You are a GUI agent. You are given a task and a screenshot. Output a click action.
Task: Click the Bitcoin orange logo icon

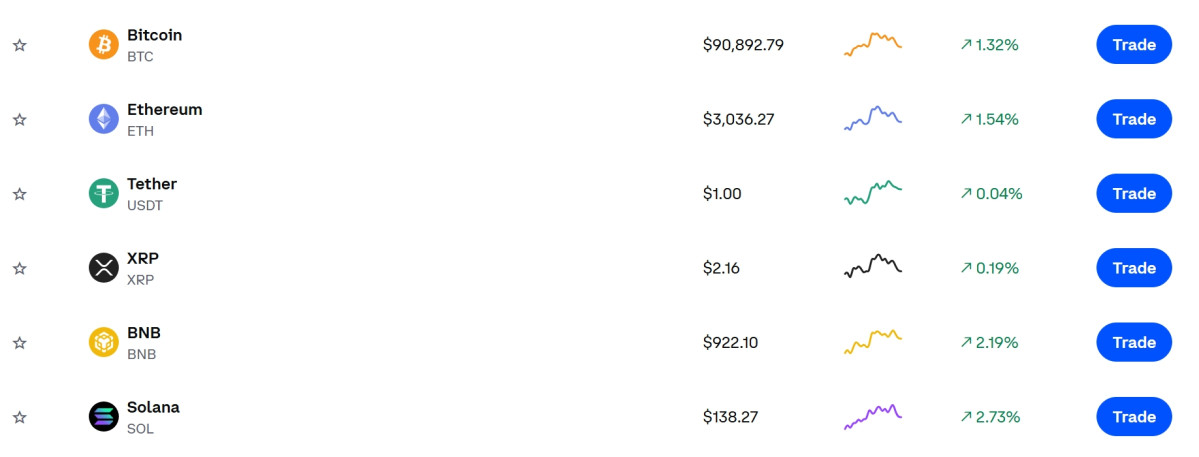click(x=103, y=45)
